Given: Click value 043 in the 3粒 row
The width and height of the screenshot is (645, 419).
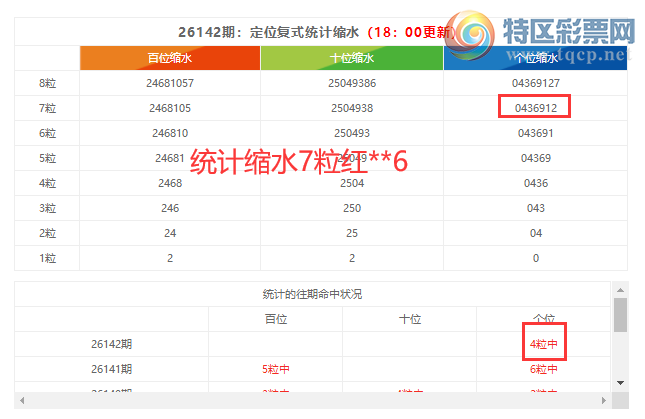Looking at the screenshot, I should tap(536, 208).
